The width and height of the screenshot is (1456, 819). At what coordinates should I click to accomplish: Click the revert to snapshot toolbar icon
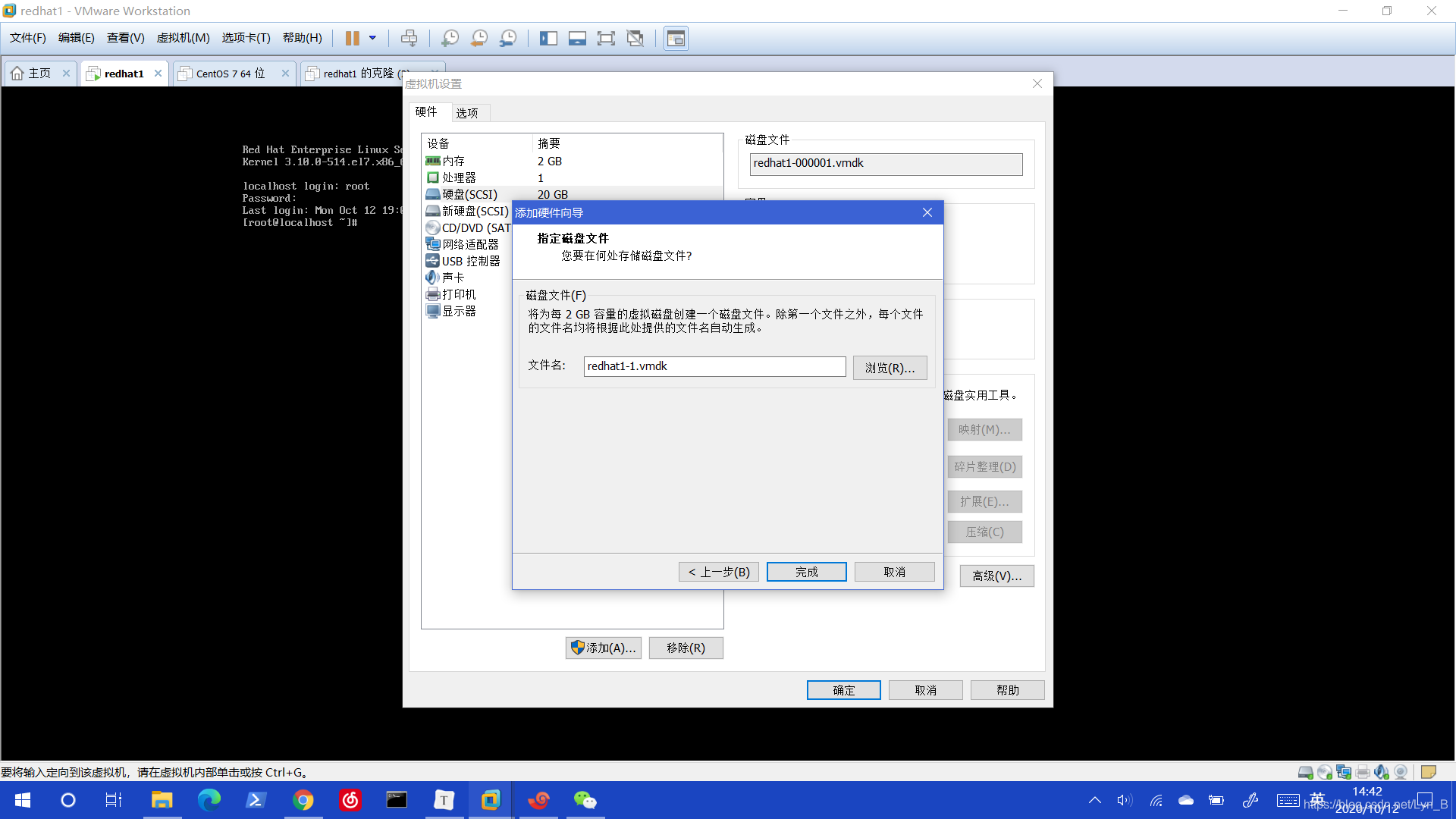(479, 38)
